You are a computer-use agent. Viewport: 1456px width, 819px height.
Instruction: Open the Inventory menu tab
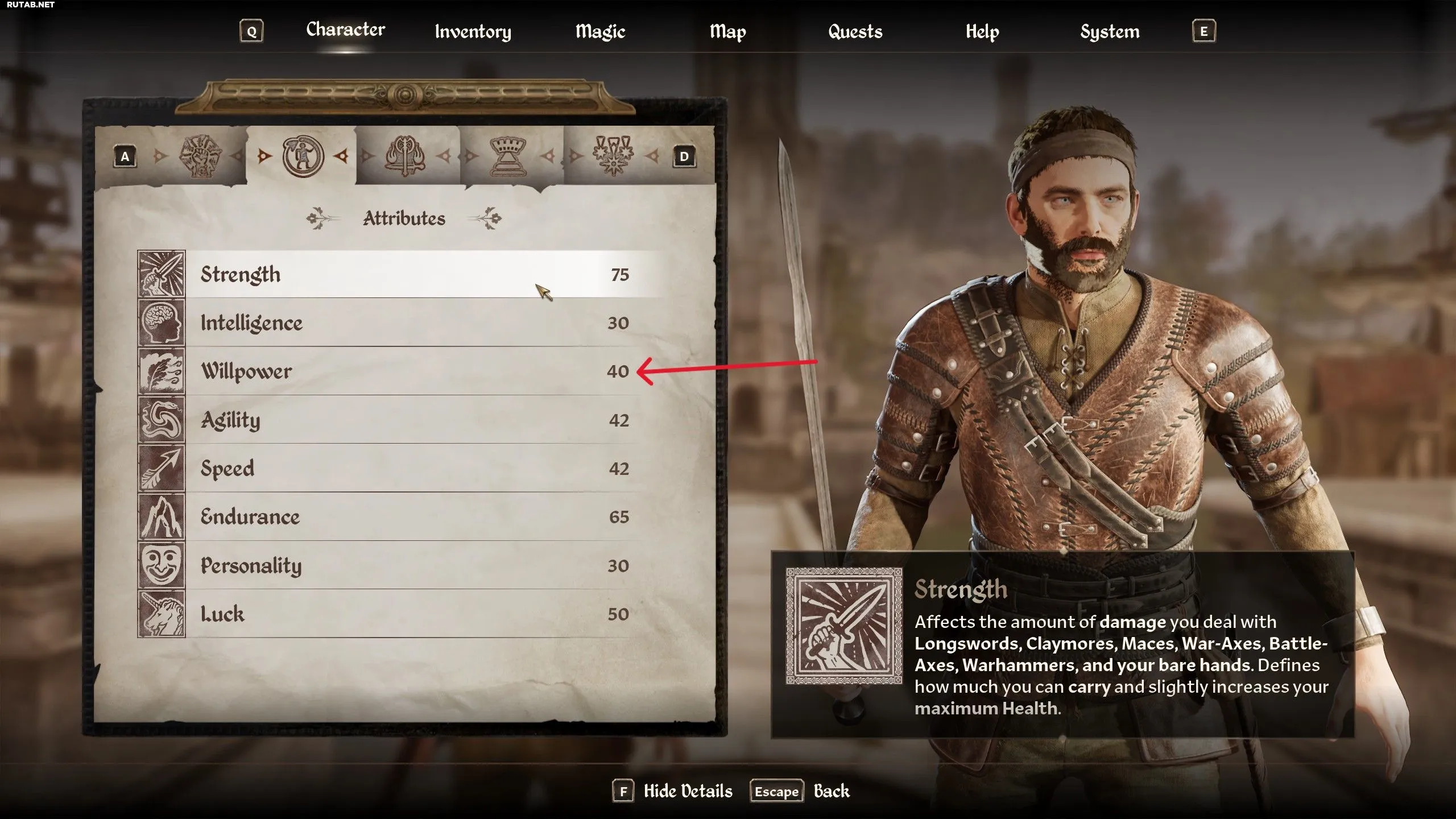click(x=473, y=32)
